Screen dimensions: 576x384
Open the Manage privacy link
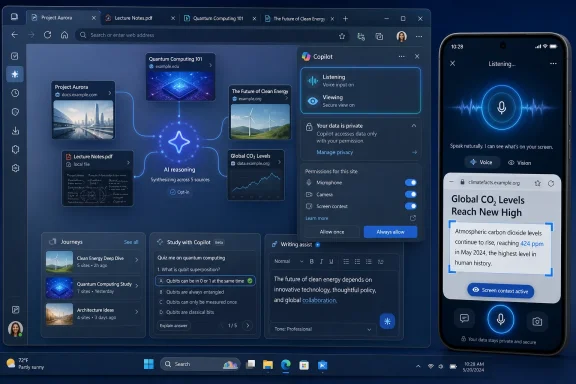[x=335, y=152]
